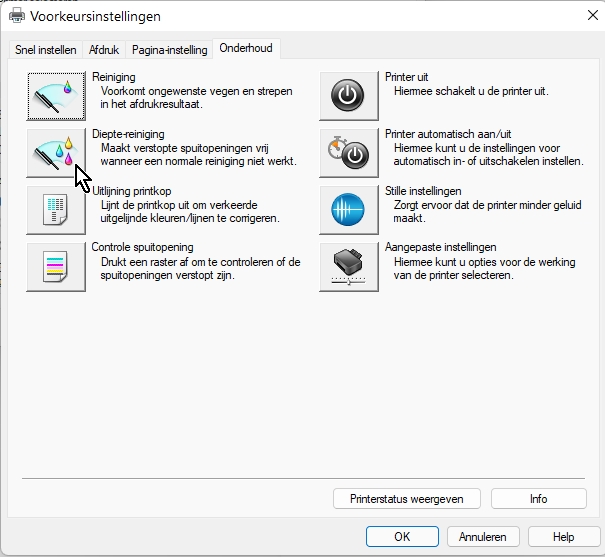Print the Controle spuitopening nozzle check
The height and width of the screenshot is (557, 605).
pos(56,266)
